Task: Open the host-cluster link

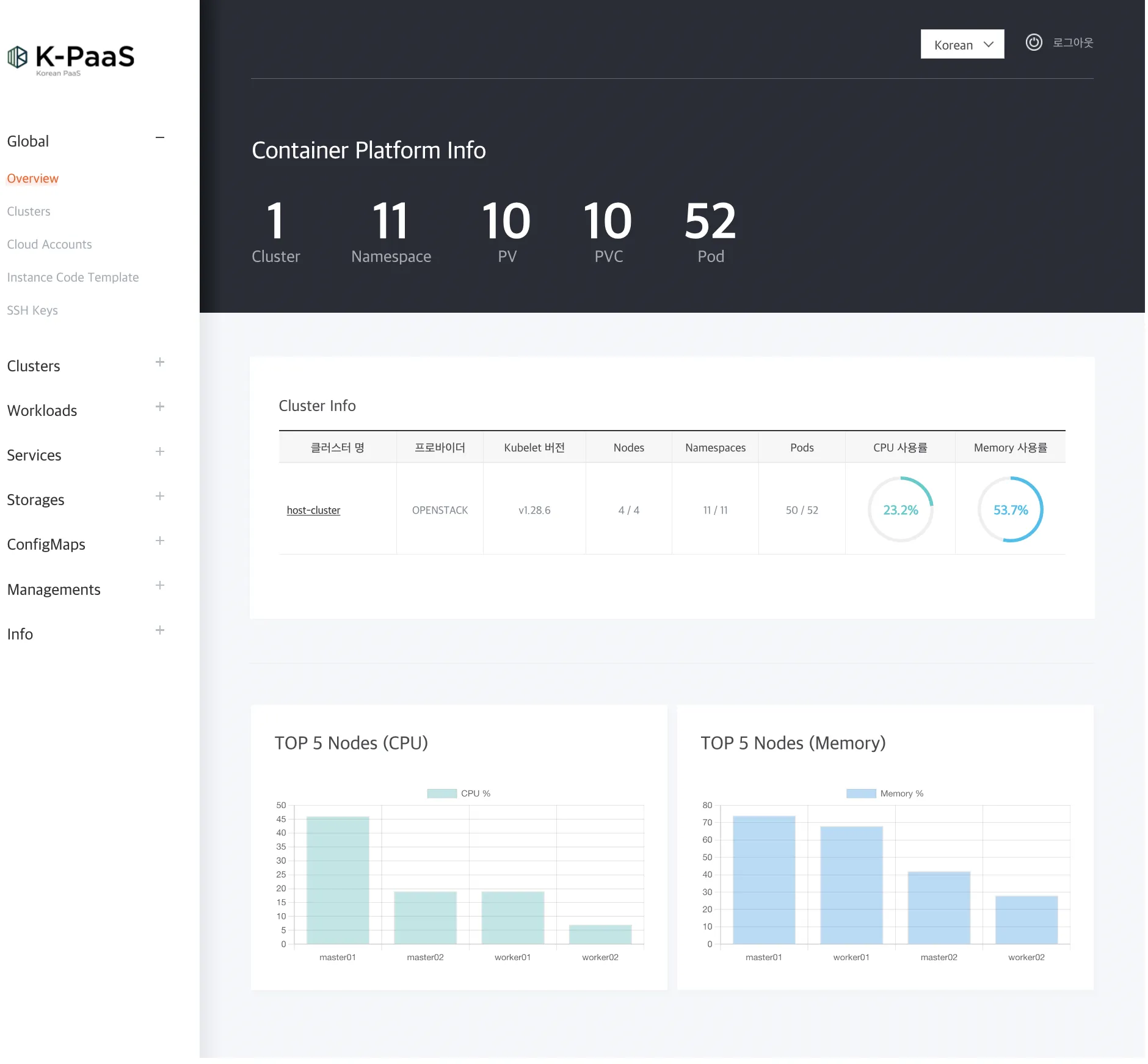Action: tap(313, 510)
